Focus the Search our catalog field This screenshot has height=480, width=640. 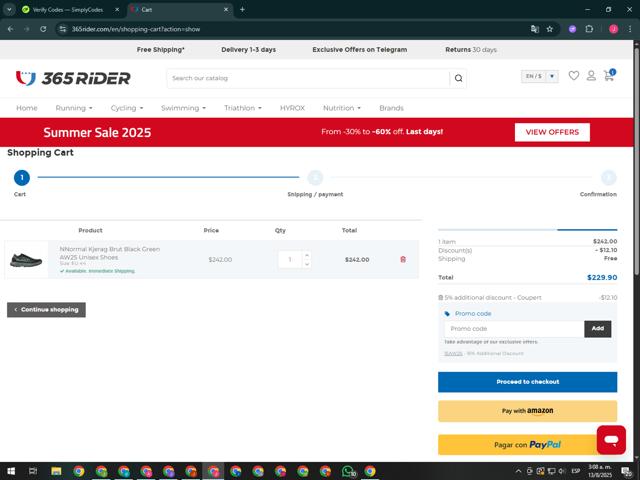click(308, 78)
